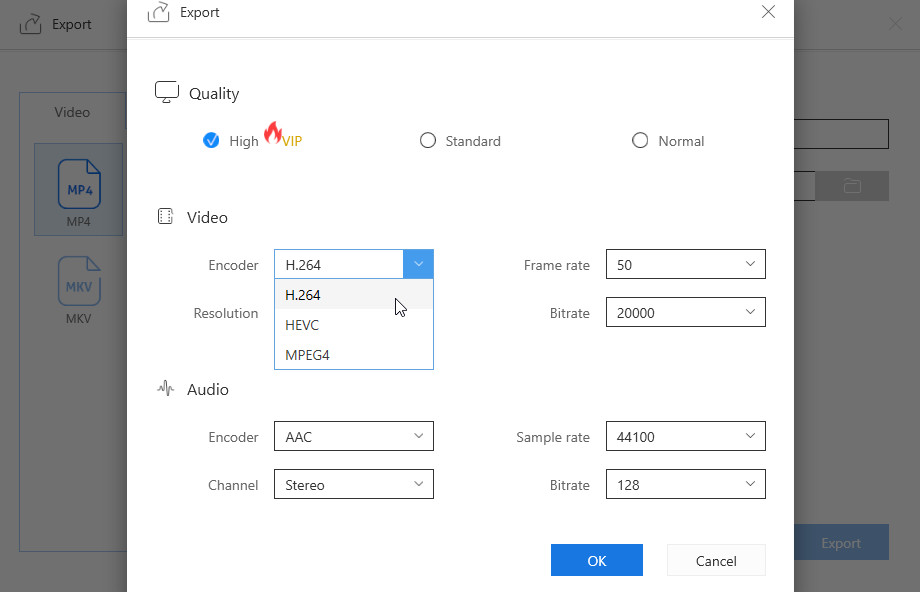Image resolution: width=920 pixels, height=592 pixels.
Task: Select the High quality radio button
Action: click(x=211, y=141)
